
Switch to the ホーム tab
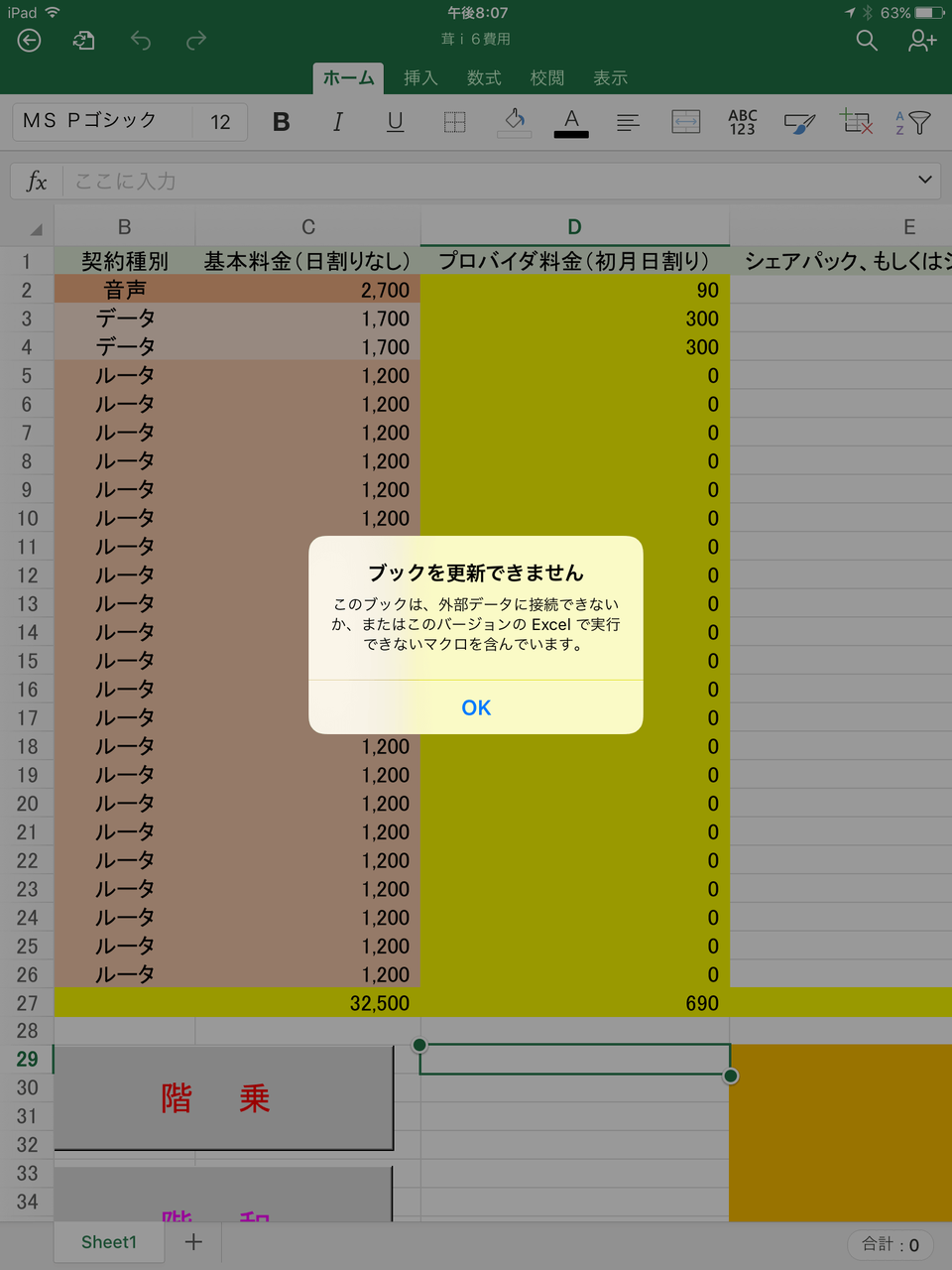point(349,78)
